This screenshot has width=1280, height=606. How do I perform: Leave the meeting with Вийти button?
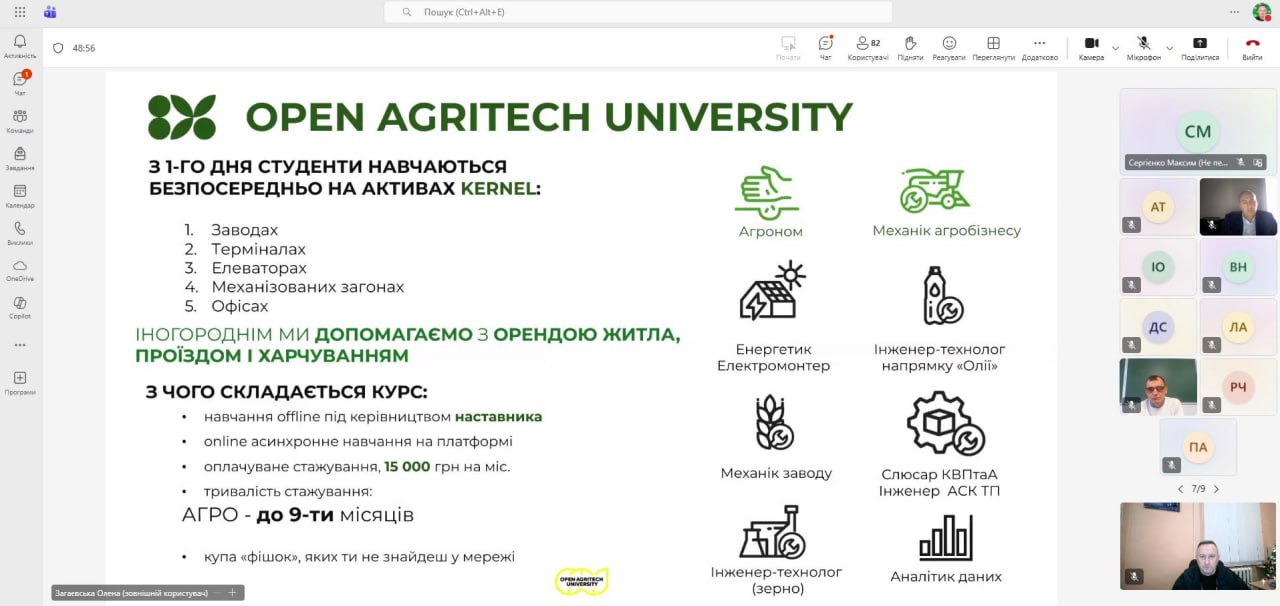[1252, 47]
